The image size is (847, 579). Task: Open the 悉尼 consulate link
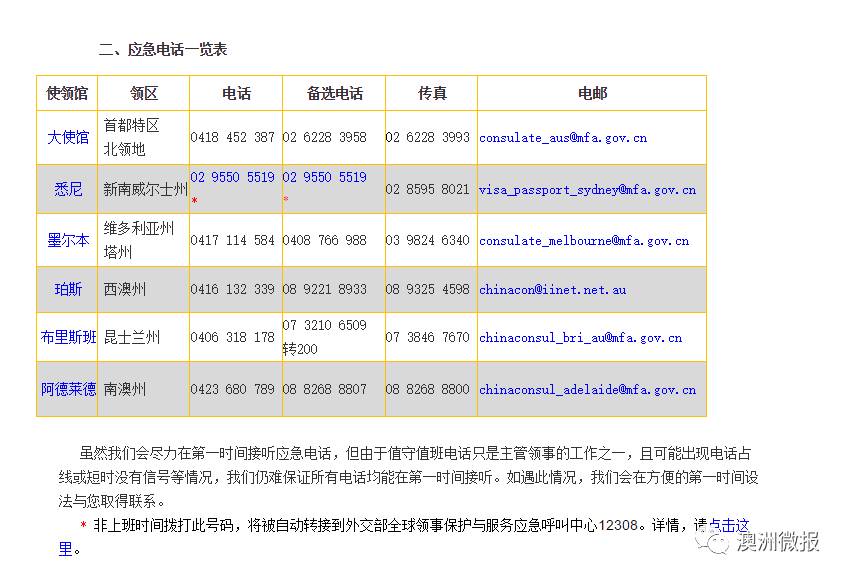coord(68,189)
